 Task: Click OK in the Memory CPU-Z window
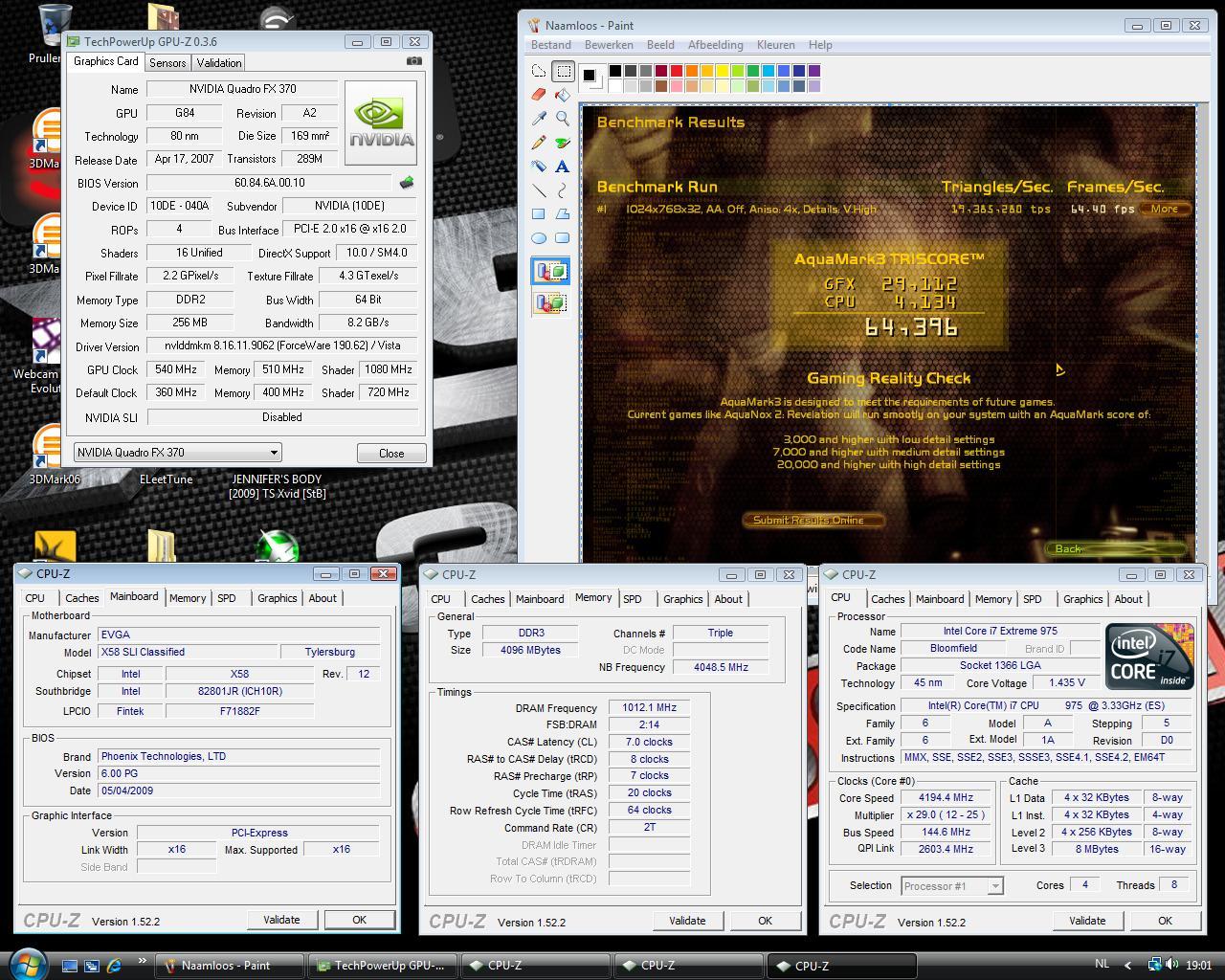(765, 921)
